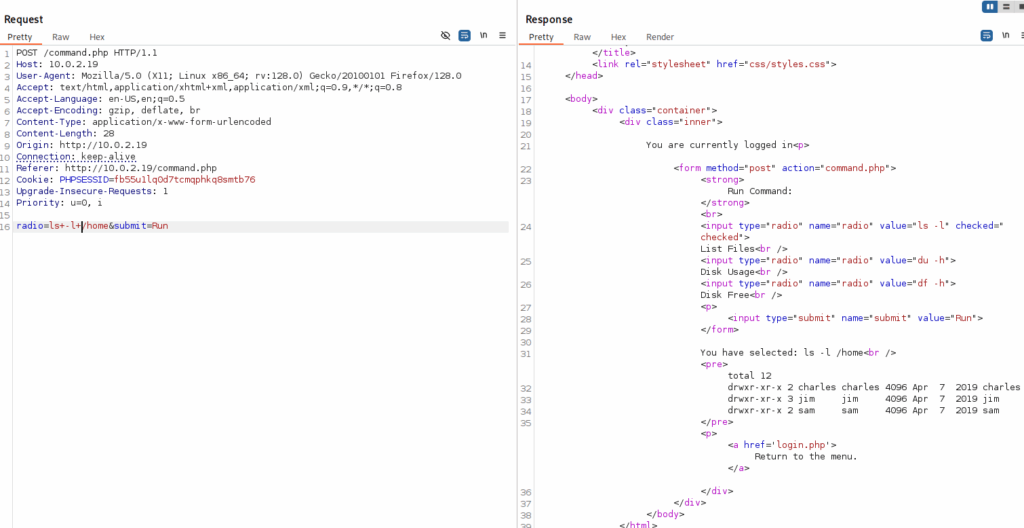Click the Referer header line

click(116, 169)
